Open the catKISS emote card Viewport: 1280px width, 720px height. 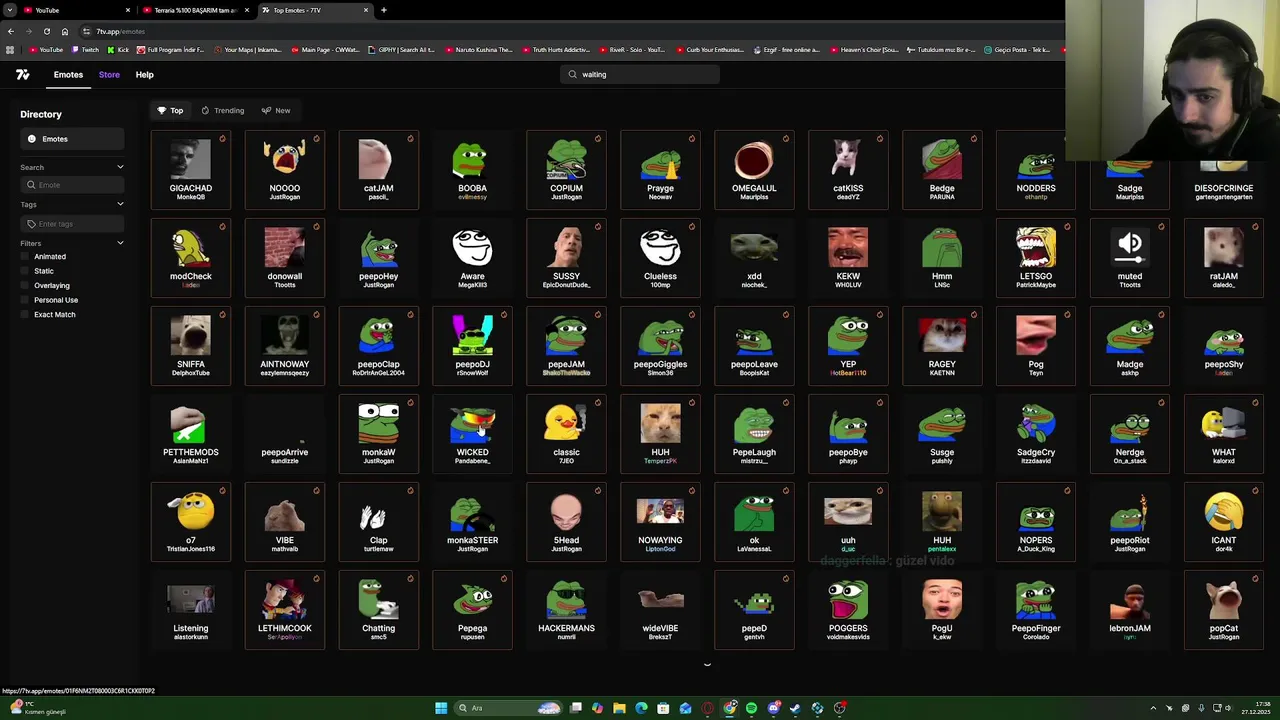pos(848,170)
